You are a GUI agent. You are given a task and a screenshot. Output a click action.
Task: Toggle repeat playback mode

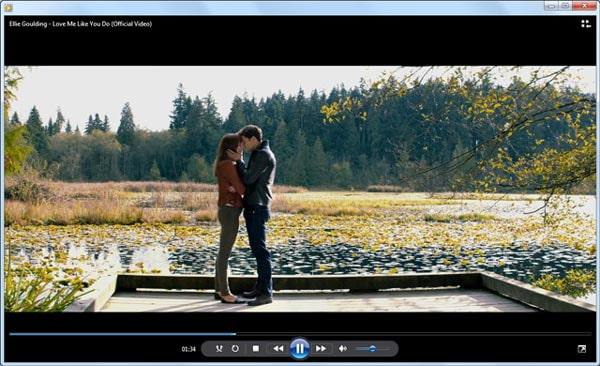235,348
